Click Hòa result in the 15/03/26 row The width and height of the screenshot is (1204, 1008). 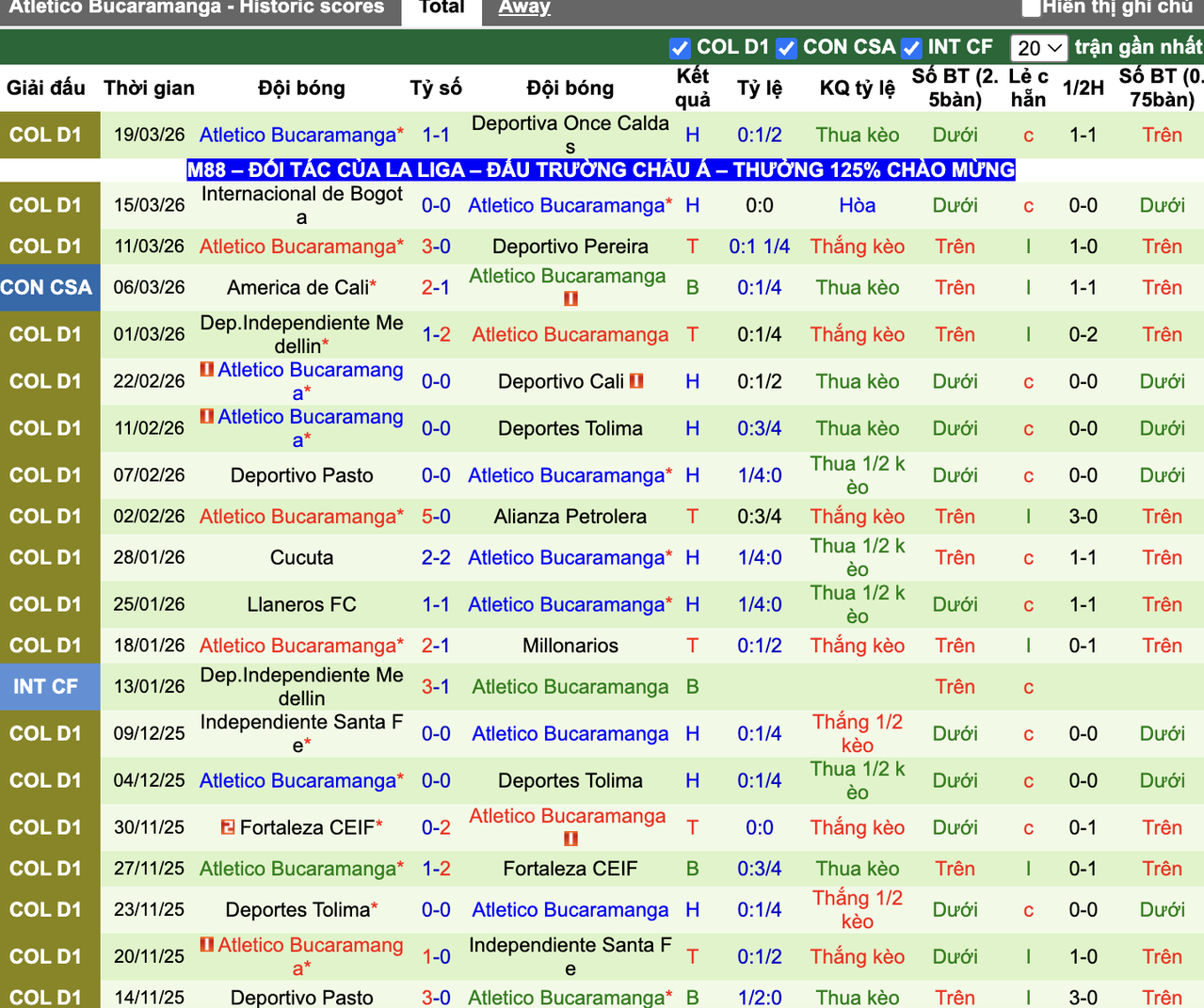pyautogui.click(x=858, y=205)
